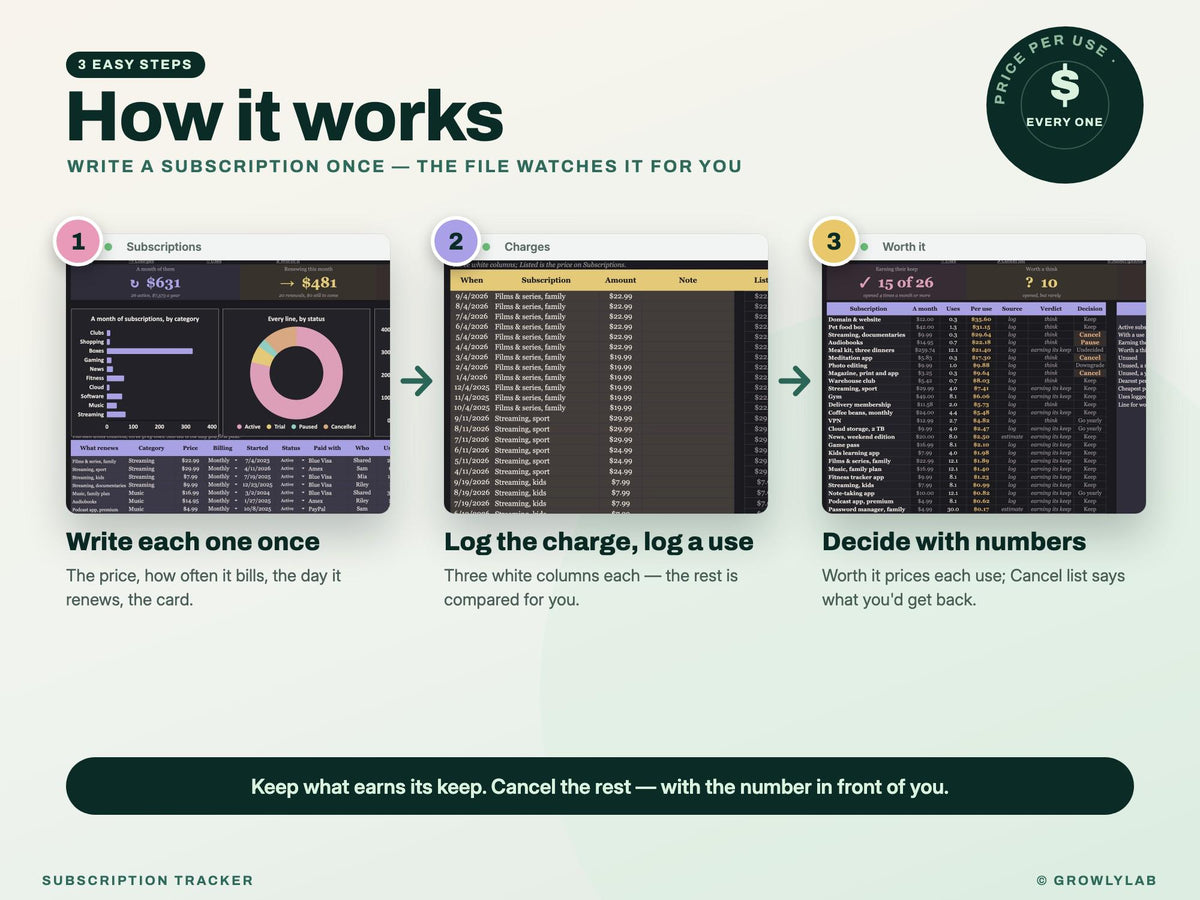Click the $29.99 amount on the 9/11/2026 row

click(621, 418)
